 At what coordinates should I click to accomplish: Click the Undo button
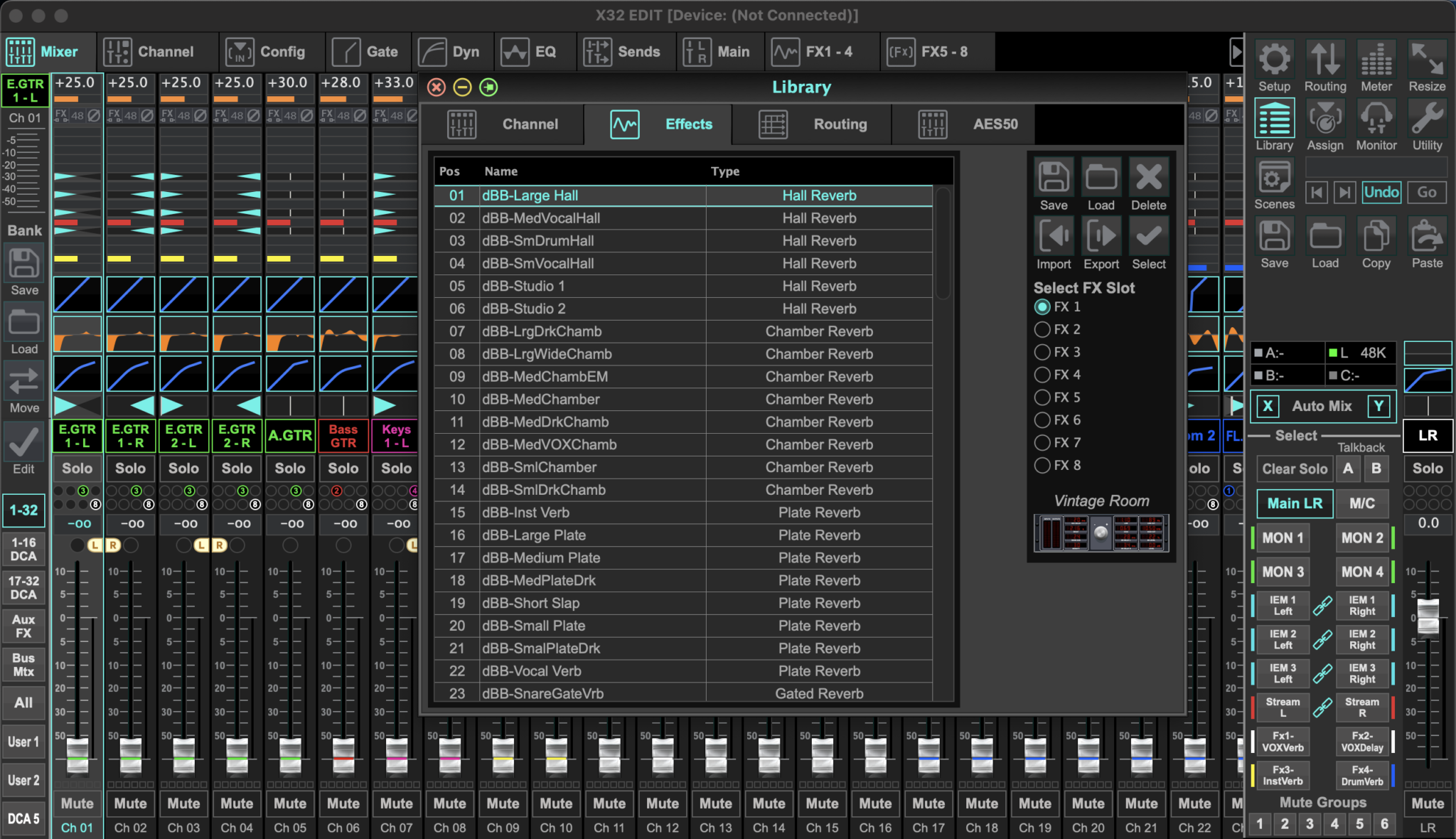click(x=1381, y=193)
